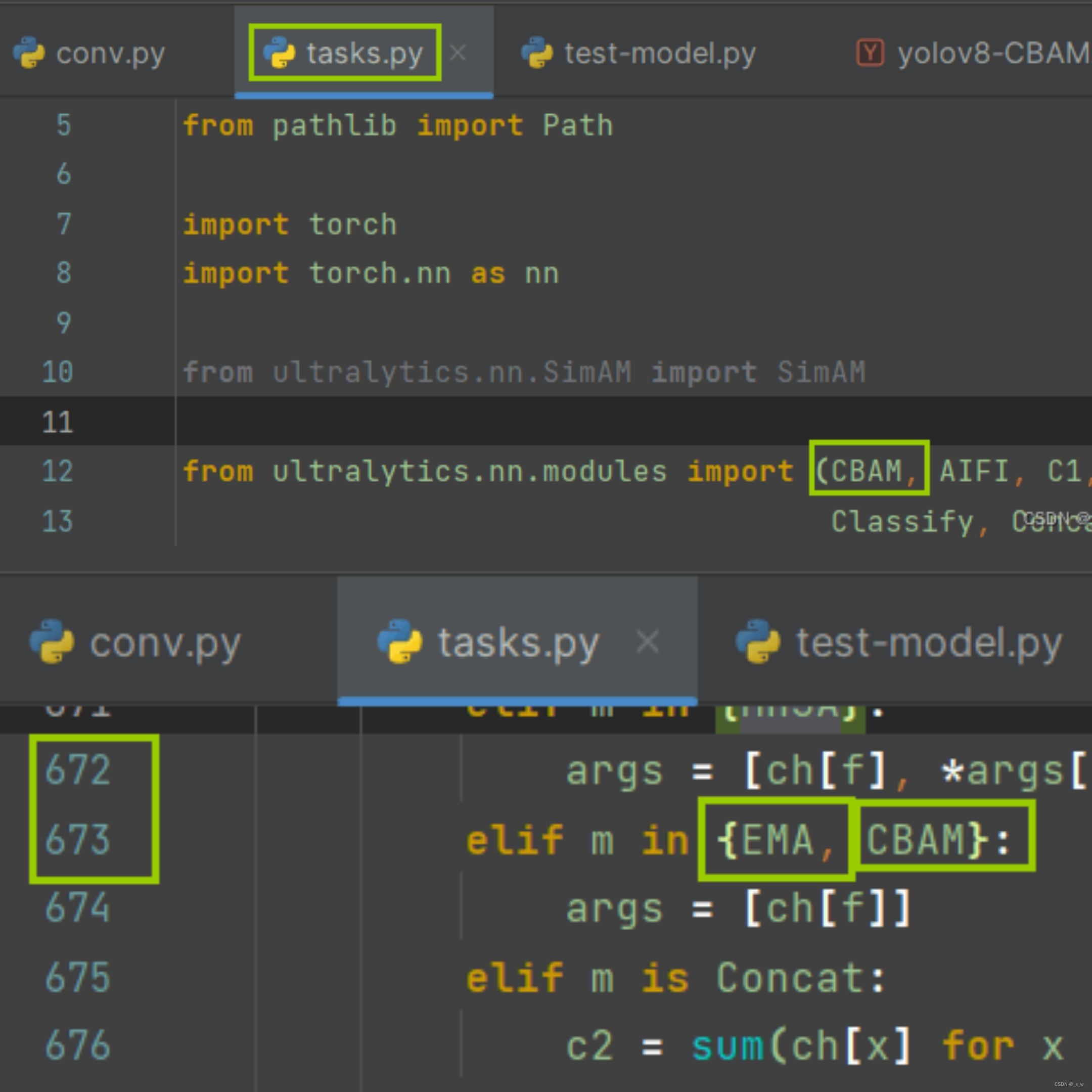Click SimAM import on line 10
The image size is (1092, 1092).
(x=821, y=372)
